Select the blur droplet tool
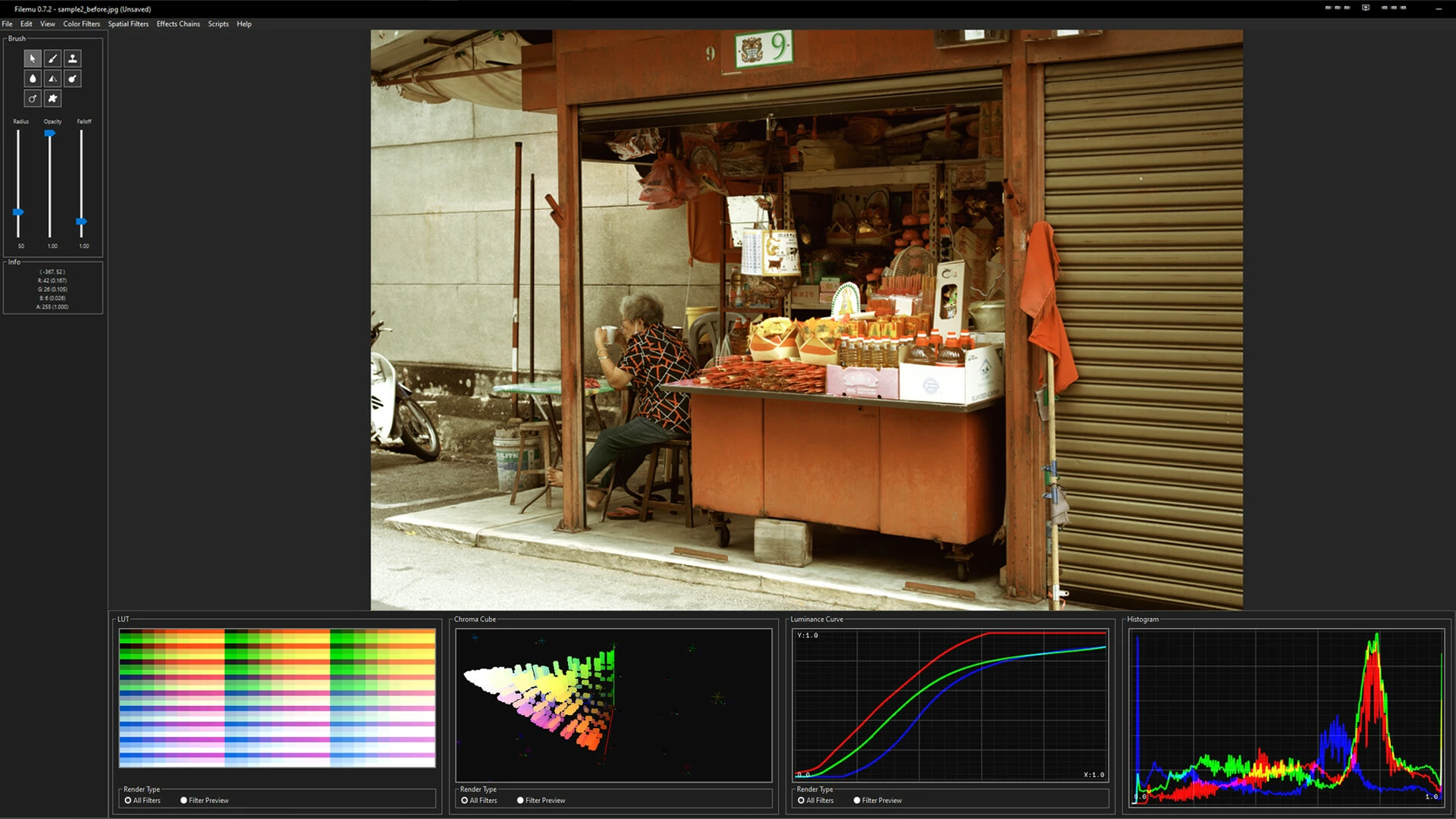 pyautogui.click(x=33, y=78)
